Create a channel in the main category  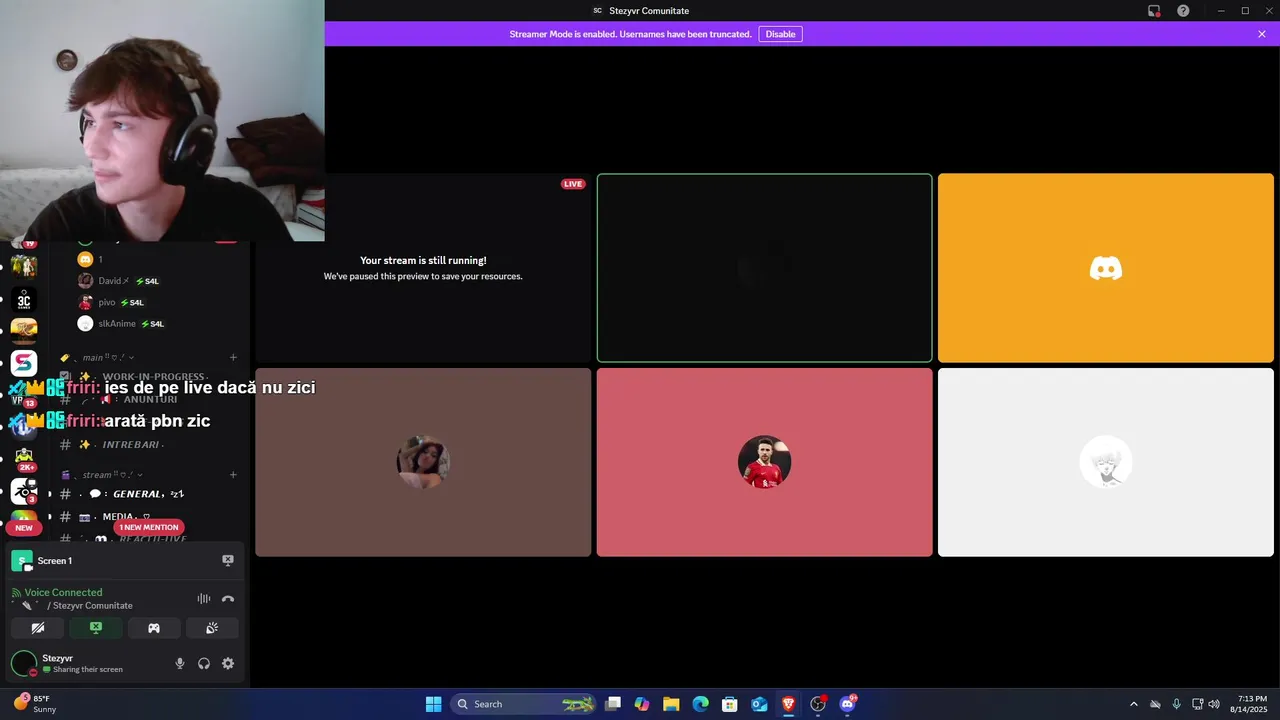coord(233,357)
